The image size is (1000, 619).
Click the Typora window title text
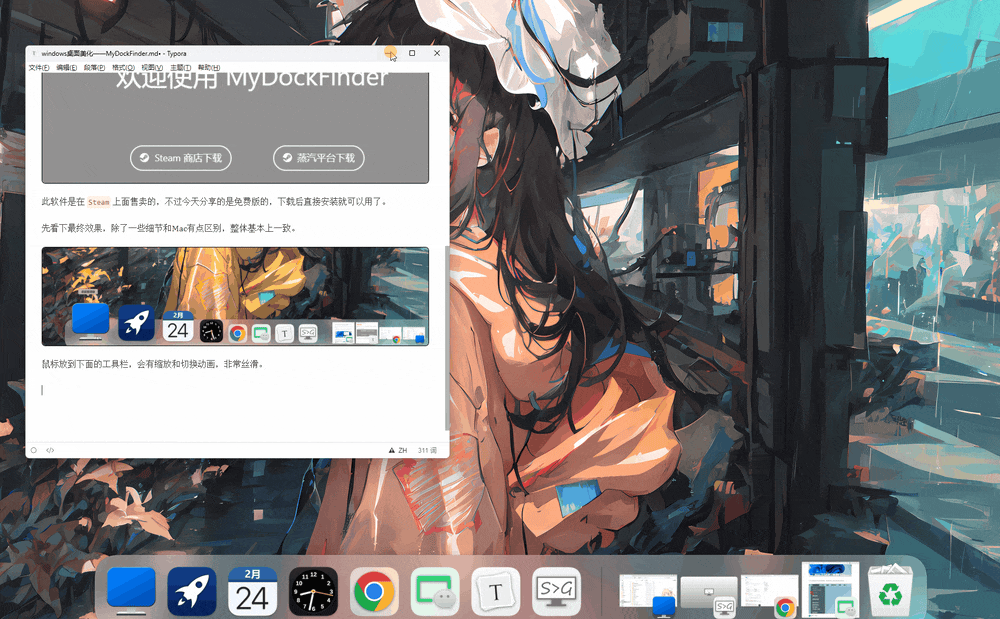tap(114, 54)
